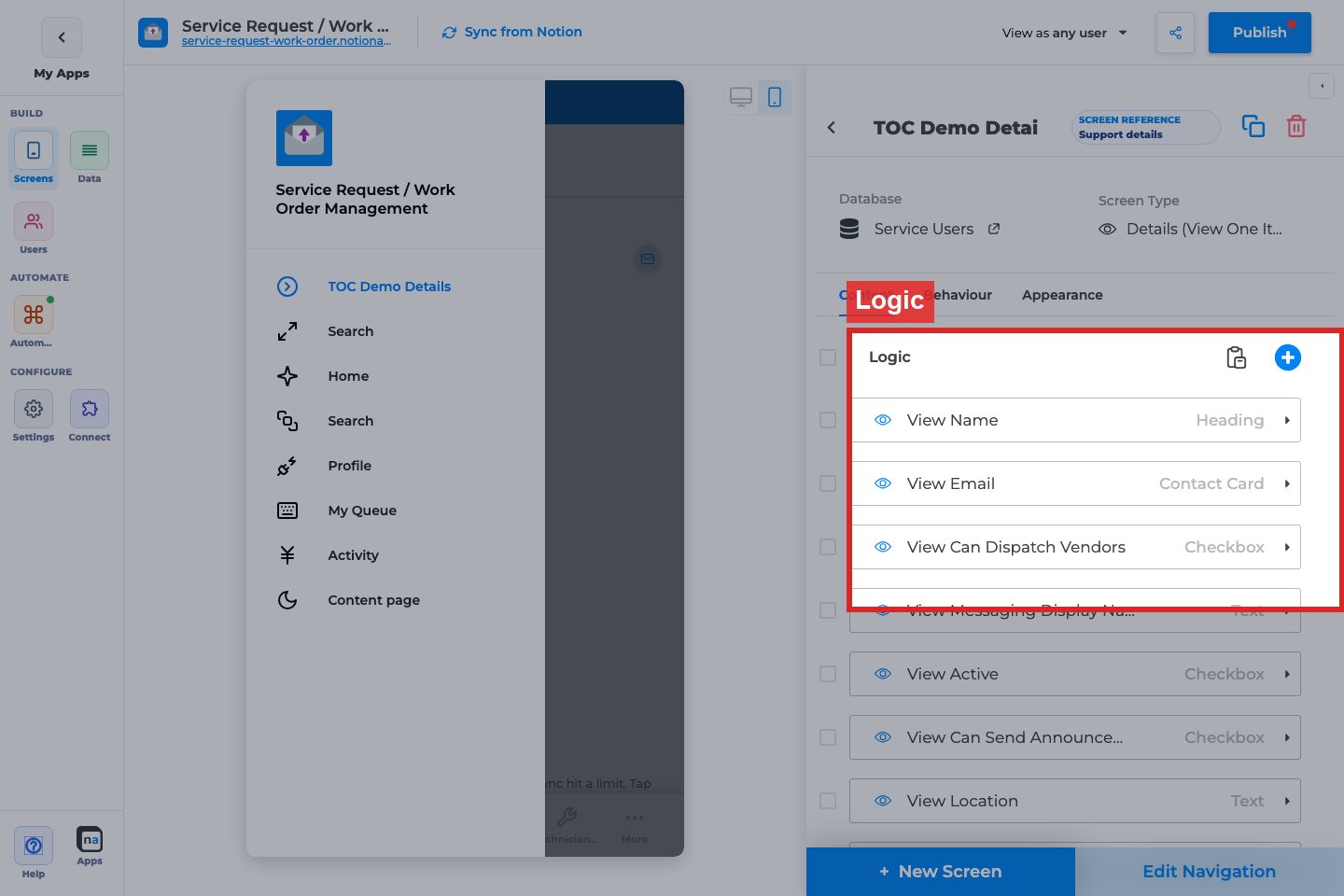Open the Automations section
Viewport: 1344px width, 896px height.
click(34, 322)
